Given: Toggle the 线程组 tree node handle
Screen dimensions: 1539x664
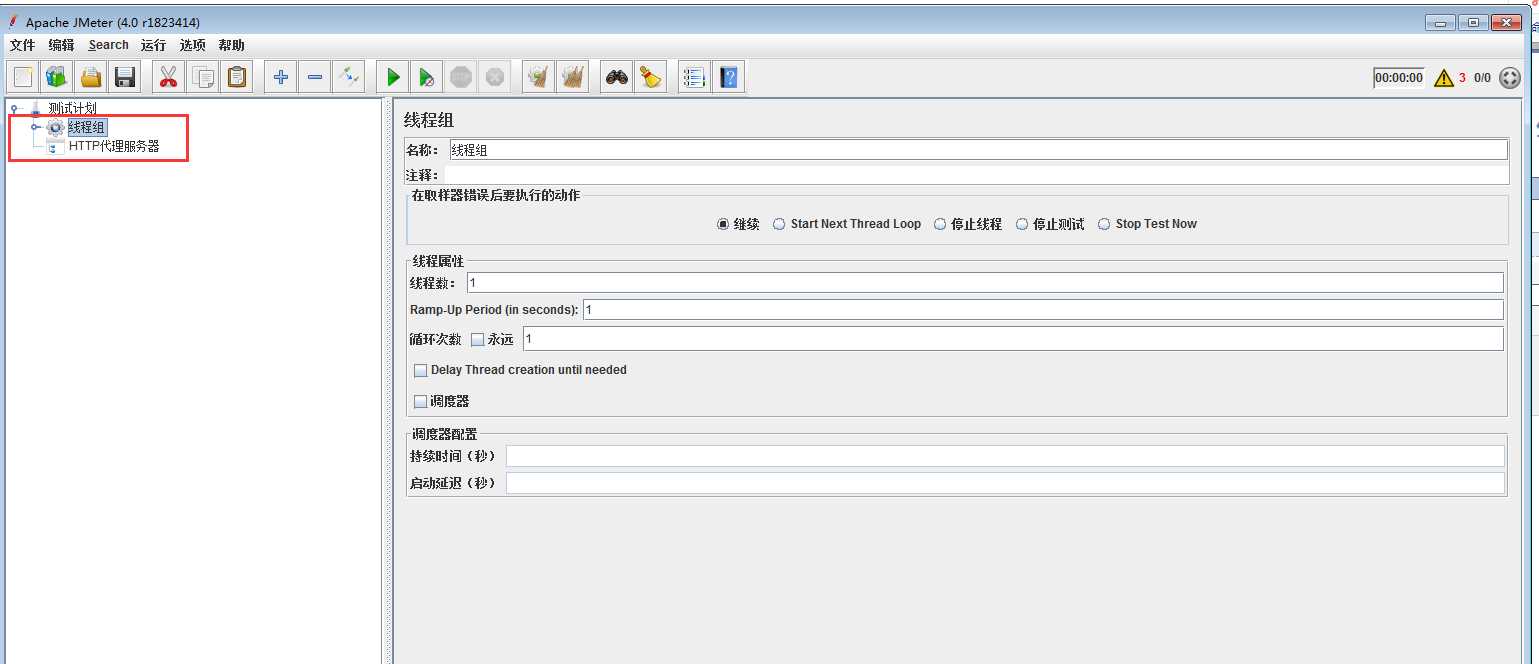Looking at the screenshot, I should tap(35, 127).
